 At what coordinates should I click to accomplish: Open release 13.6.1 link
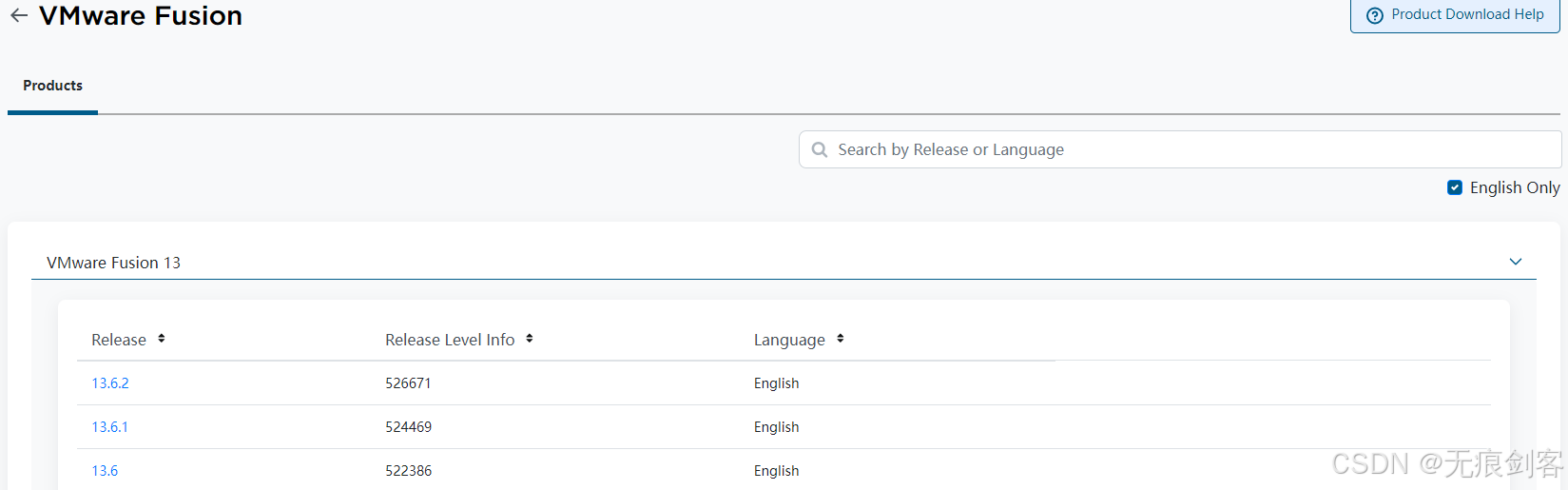pos(109,427)
